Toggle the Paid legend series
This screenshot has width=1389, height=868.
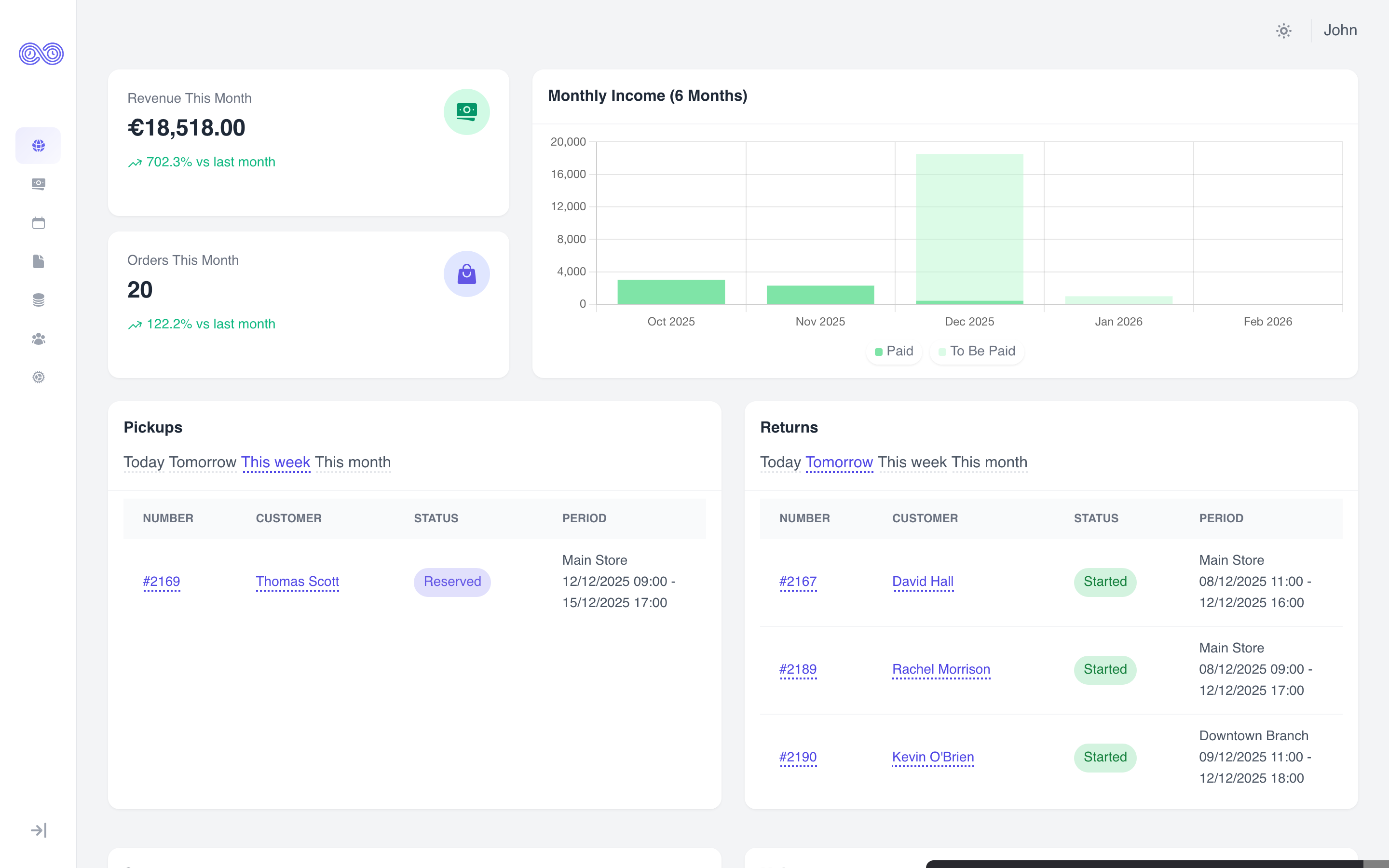[894, 352]
